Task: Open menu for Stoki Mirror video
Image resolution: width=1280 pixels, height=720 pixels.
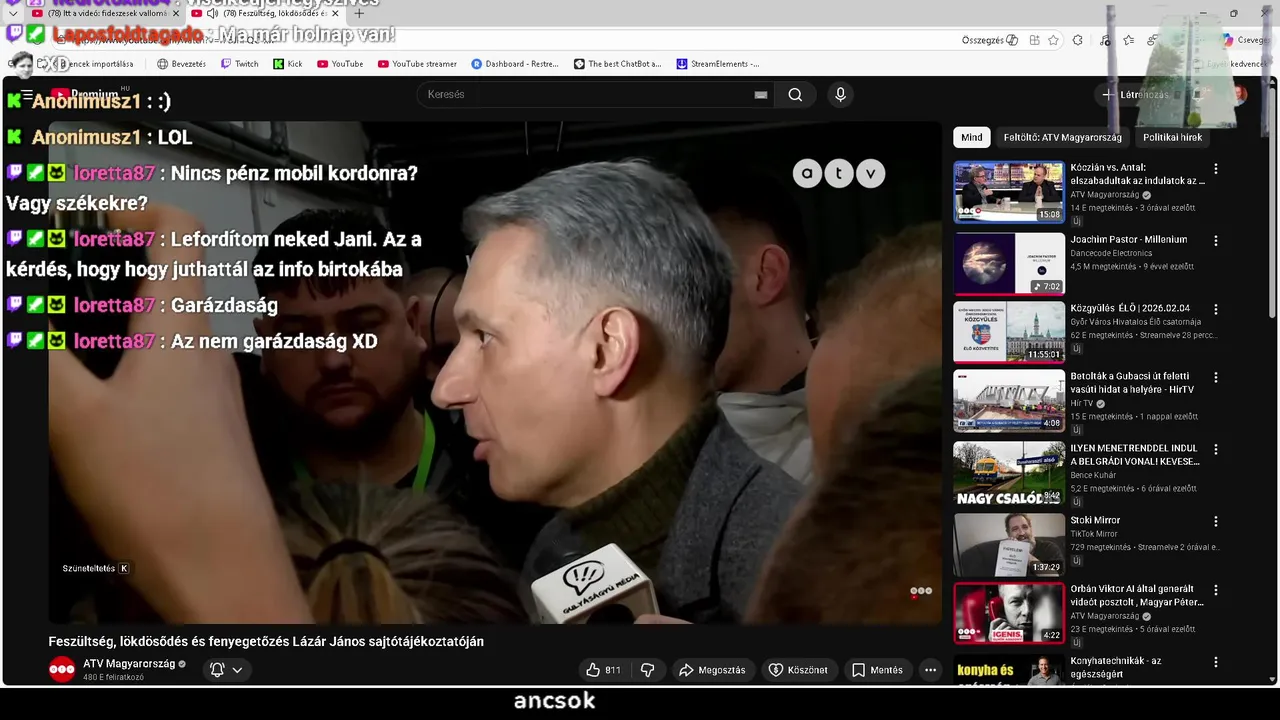Action: pos(1216,522)
